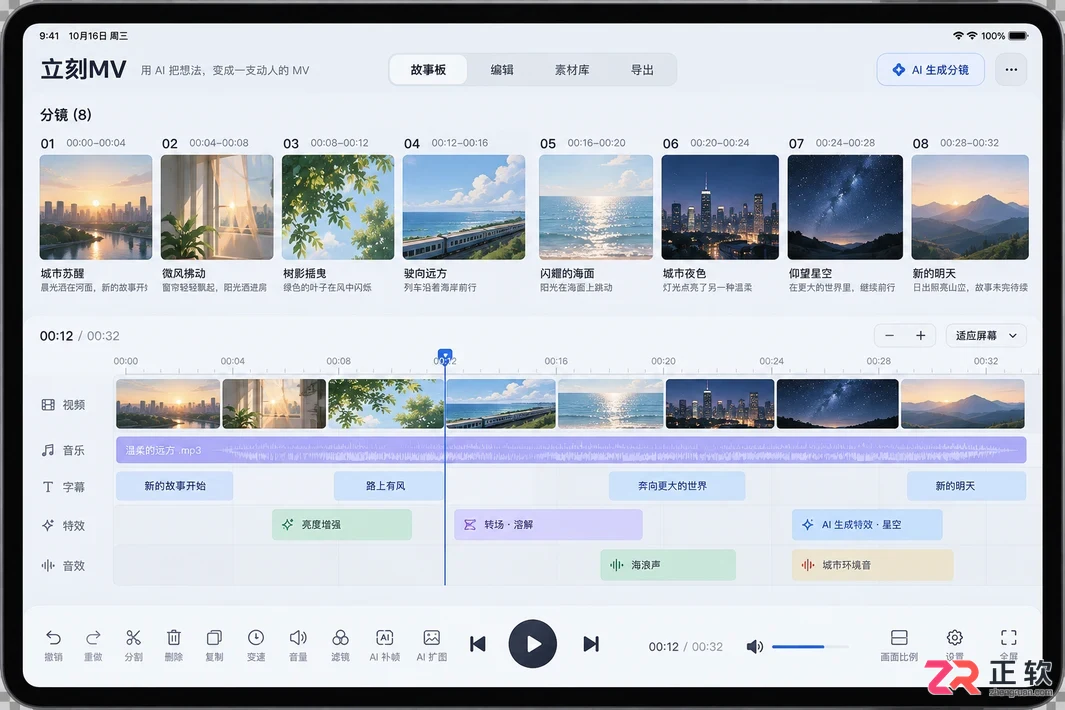Zoom out timeline with minus button

click(889, 336)
